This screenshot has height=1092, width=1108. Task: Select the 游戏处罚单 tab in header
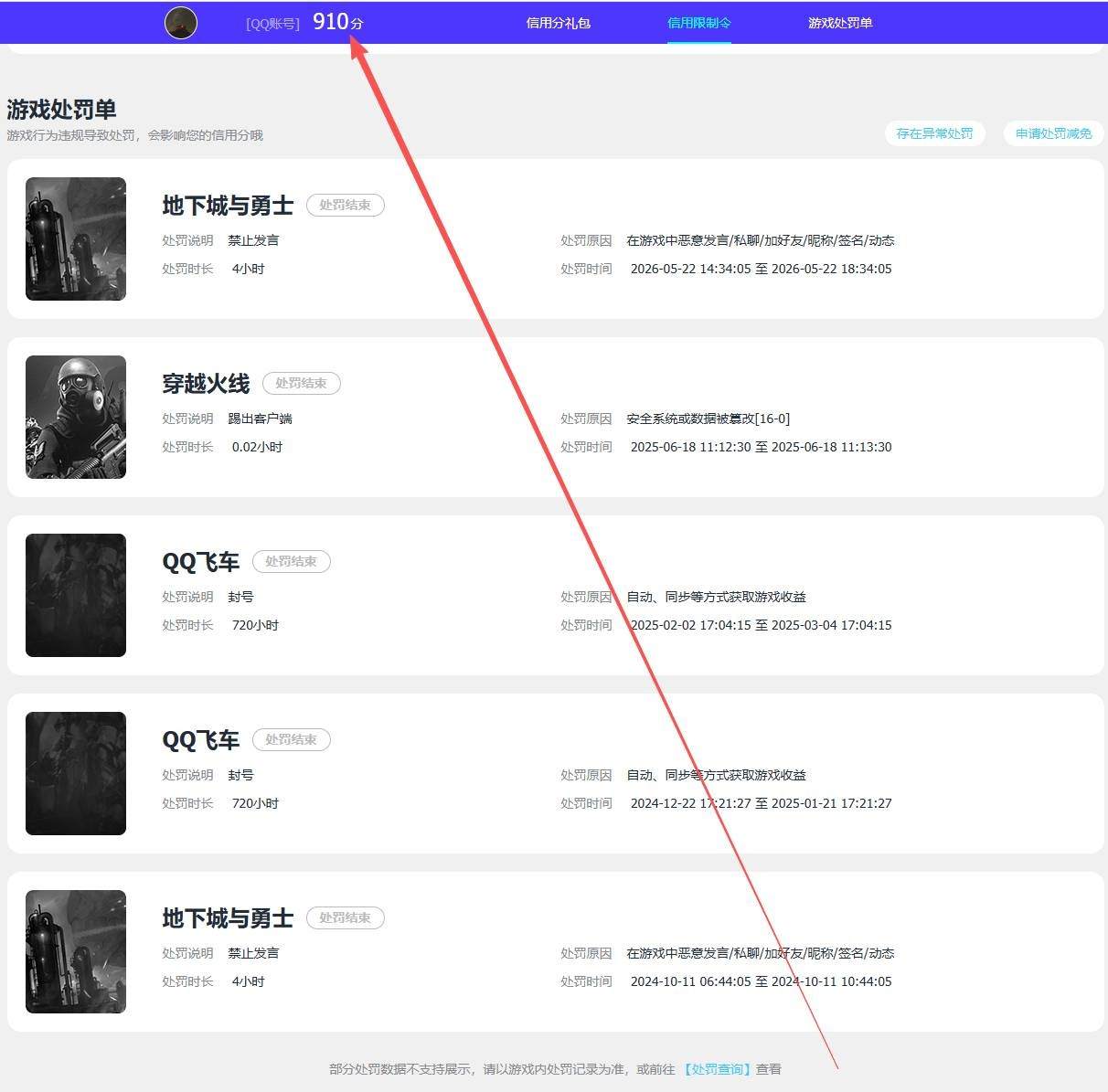point(840,23)
